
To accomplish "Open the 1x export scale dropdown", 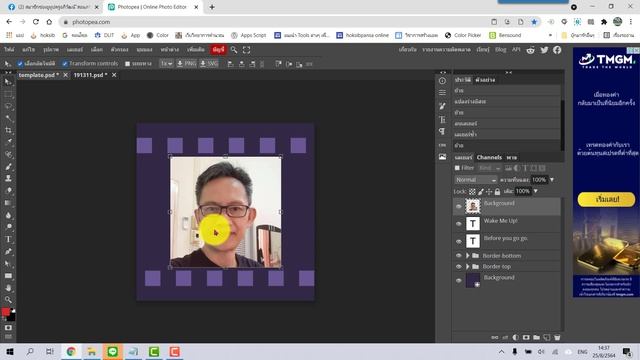I will pos(166,64).
